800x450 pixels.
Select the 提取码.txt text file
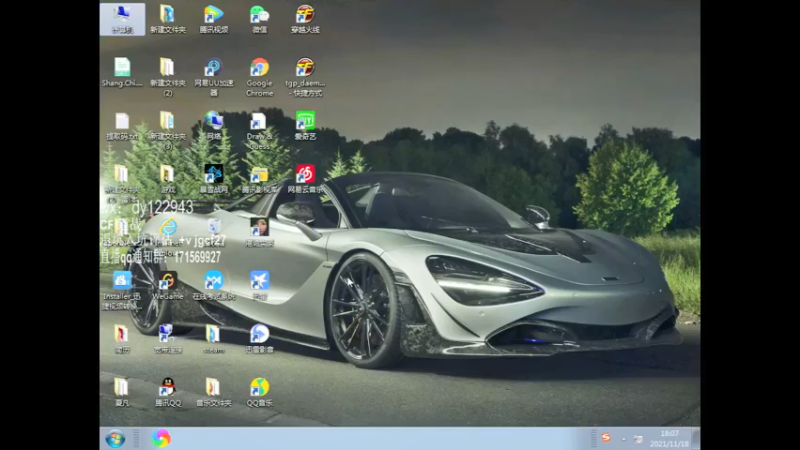122,126
